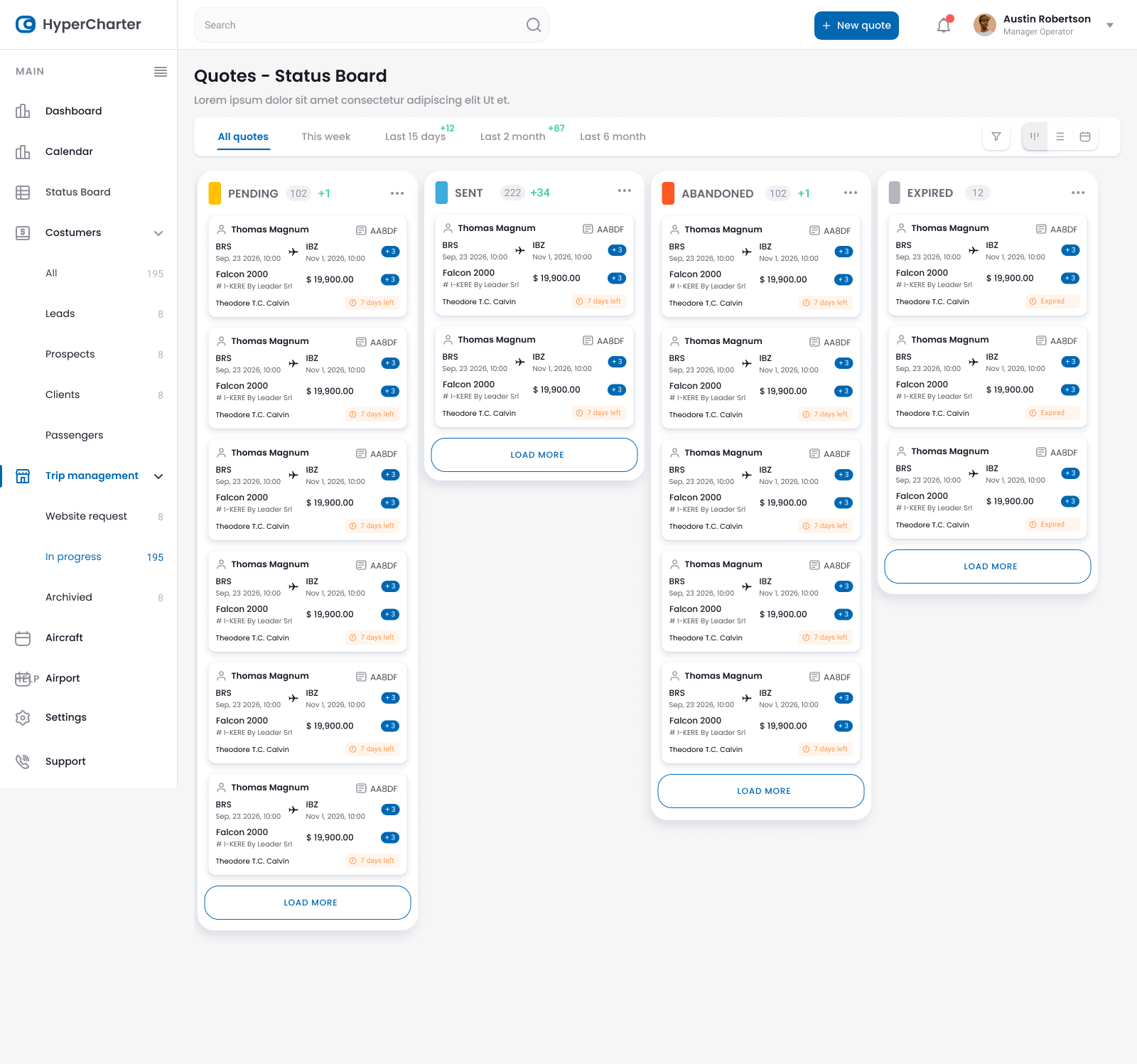
Task: Switch to list view icon
Action: 1060,136
